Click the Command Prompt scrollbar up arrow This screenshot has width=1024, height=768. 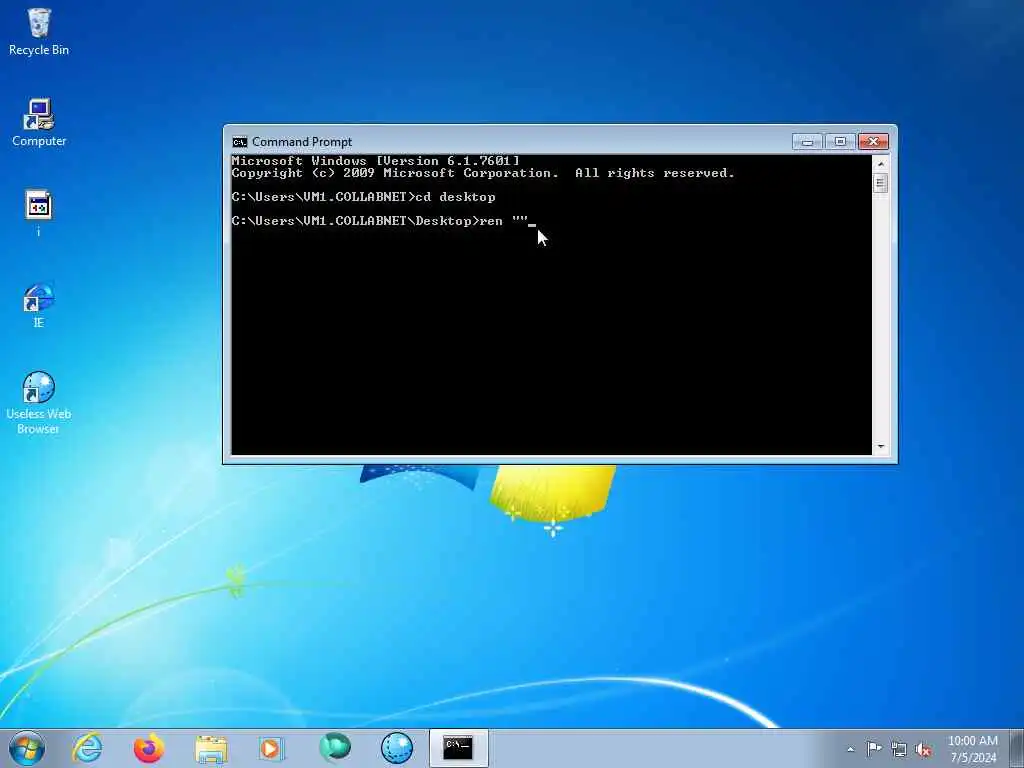pyautogui.click(x=880, y=164)
